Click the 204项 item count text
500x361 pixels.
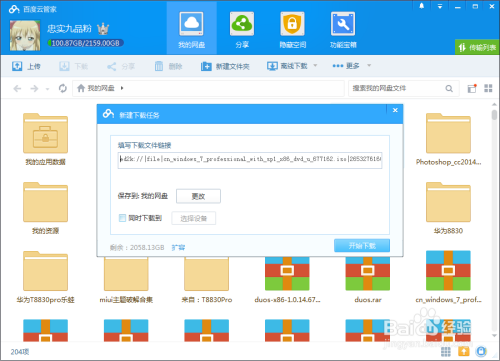20,352
